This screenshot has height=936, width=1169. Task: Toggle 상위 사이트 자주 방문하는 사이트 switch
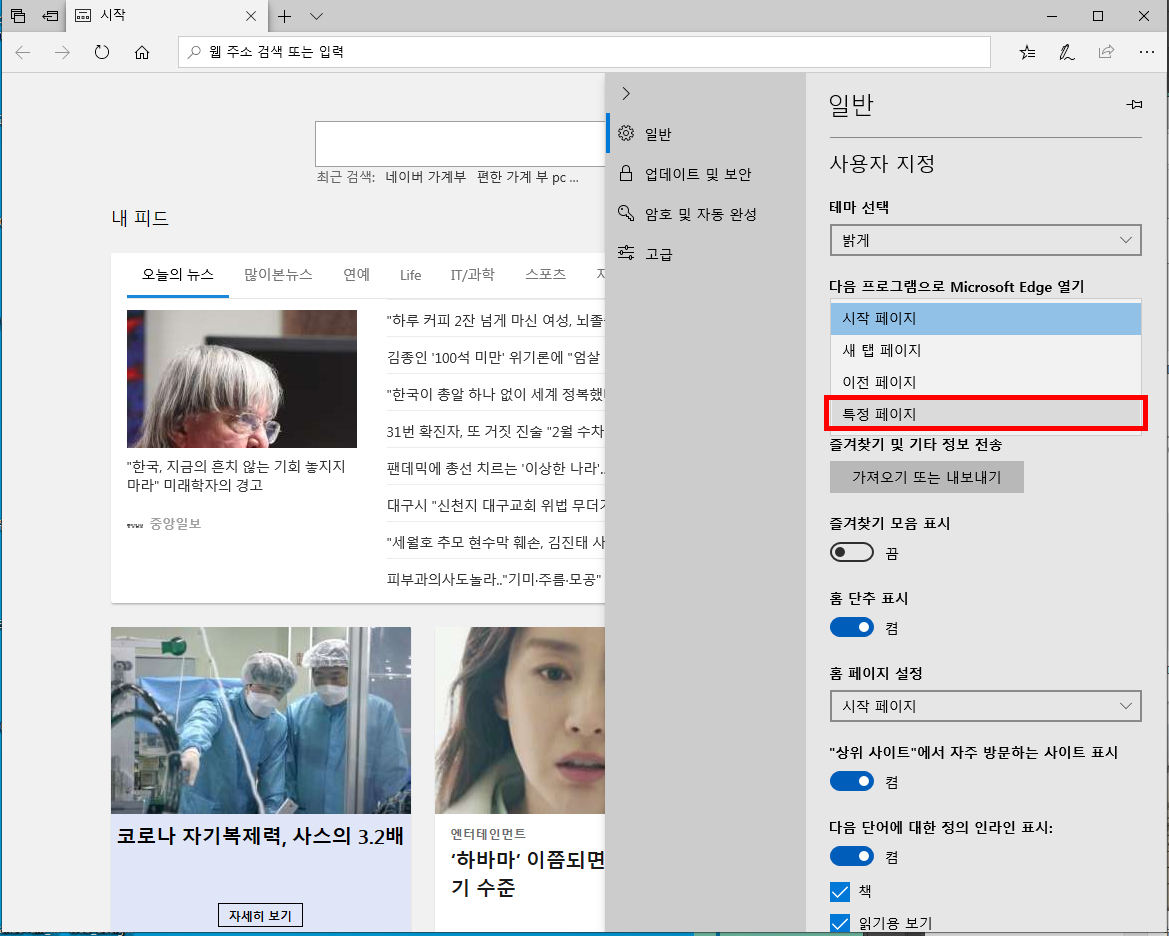(851, 782)
